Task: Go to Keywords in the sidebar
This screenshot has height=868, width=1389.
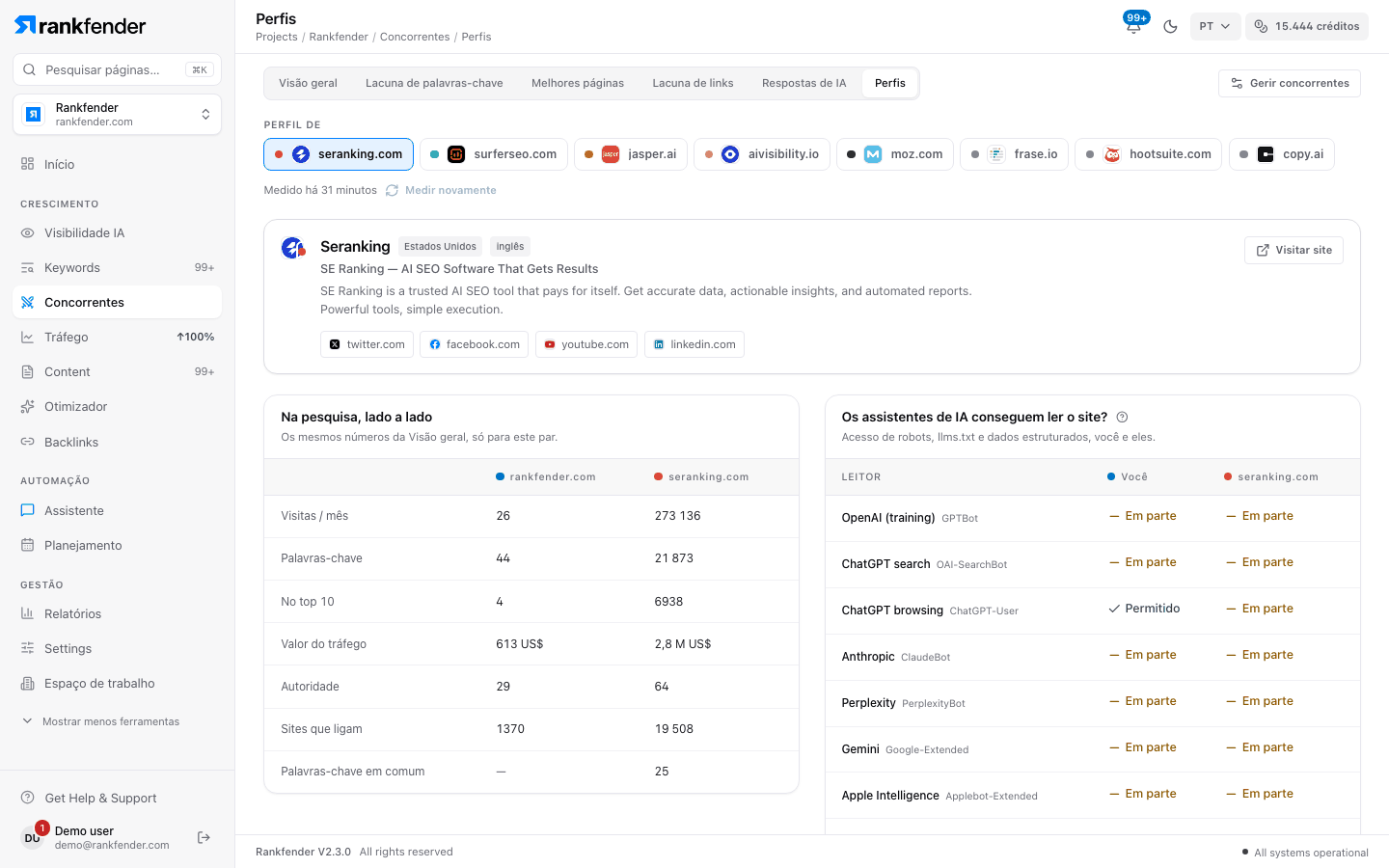Action: click(117, 267)
